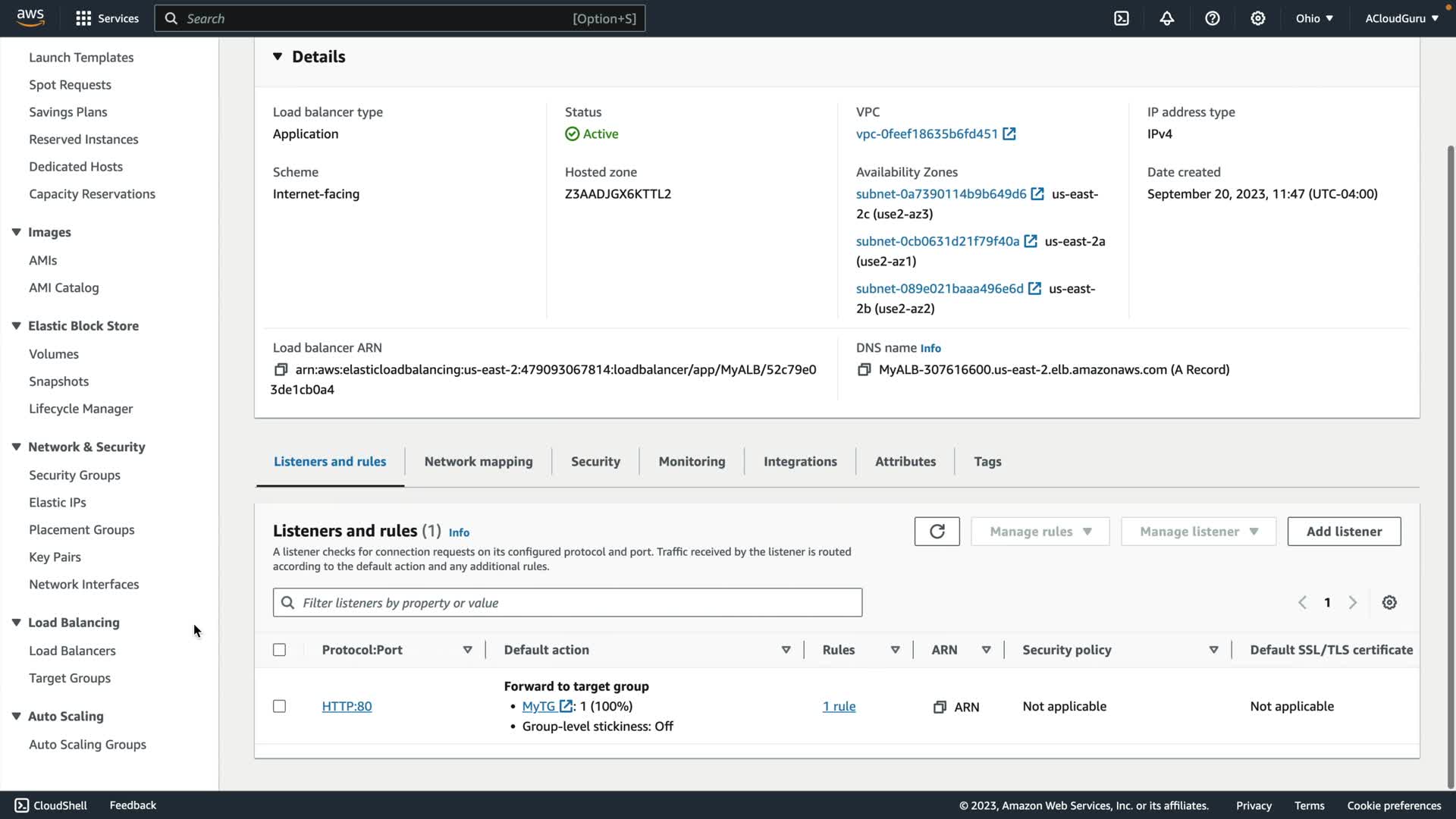The image size is (1456, 819).
Task: Check the HTTP:80 listener row
Action: click(279, 706)
